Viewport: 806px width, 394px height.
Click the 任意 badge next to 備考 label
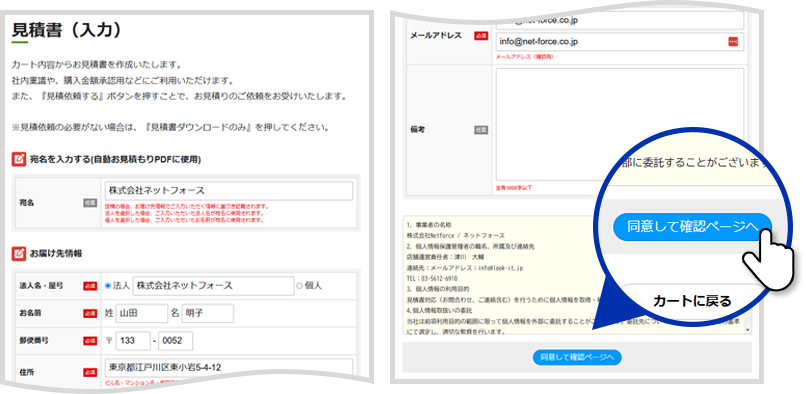(481, 130)
